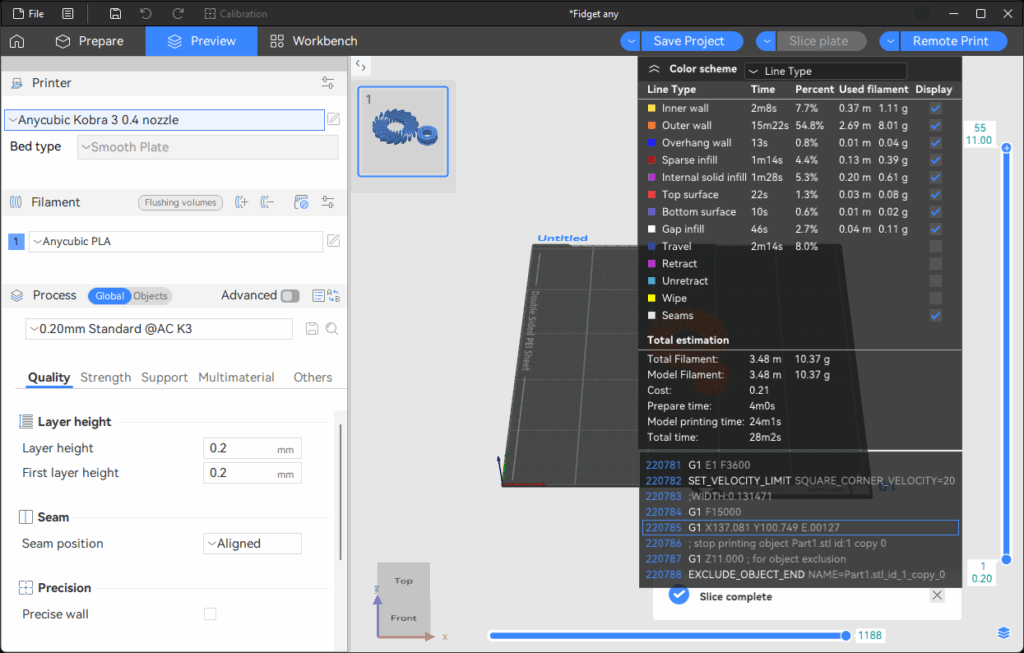1024x653 pixels.
Task: Switch to the Prepare tab
Action: coord(90,41)
